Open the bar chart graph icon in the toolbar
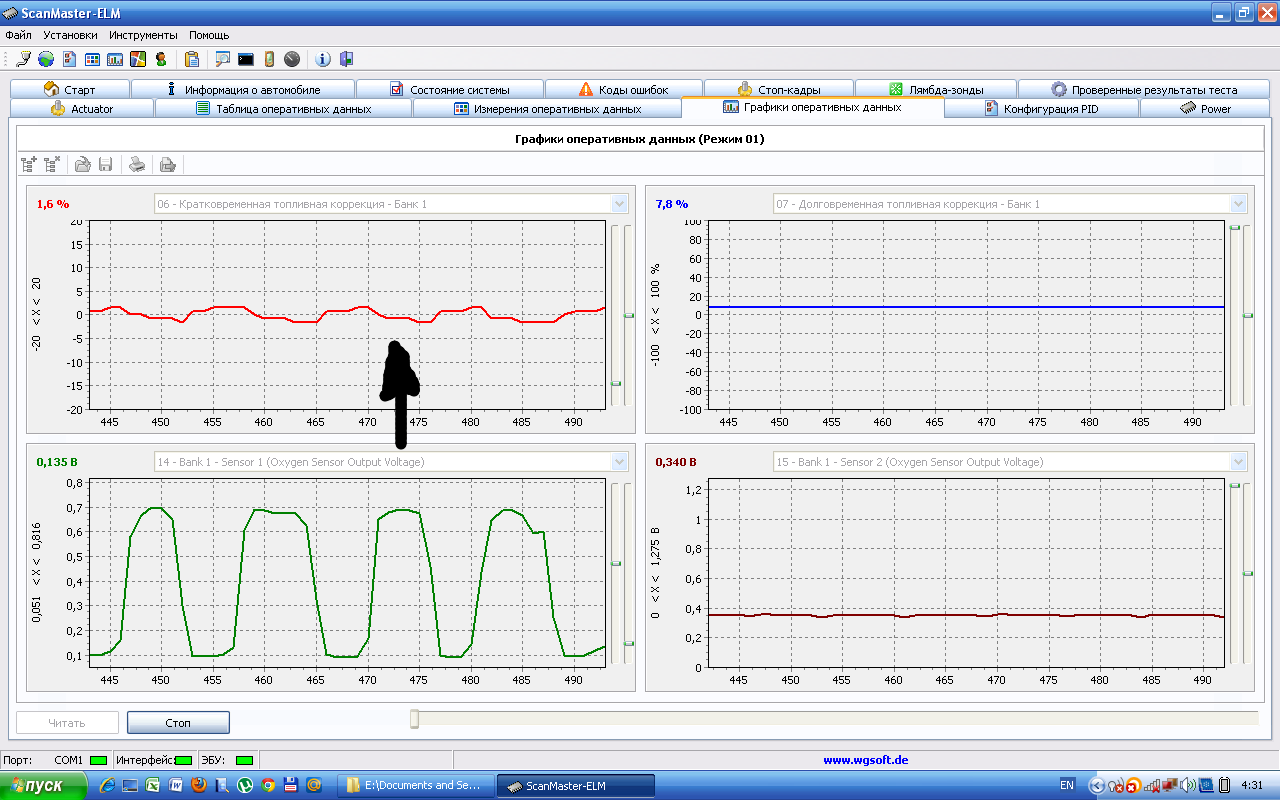Screen dimensions: 1280x800 [115, 59]
